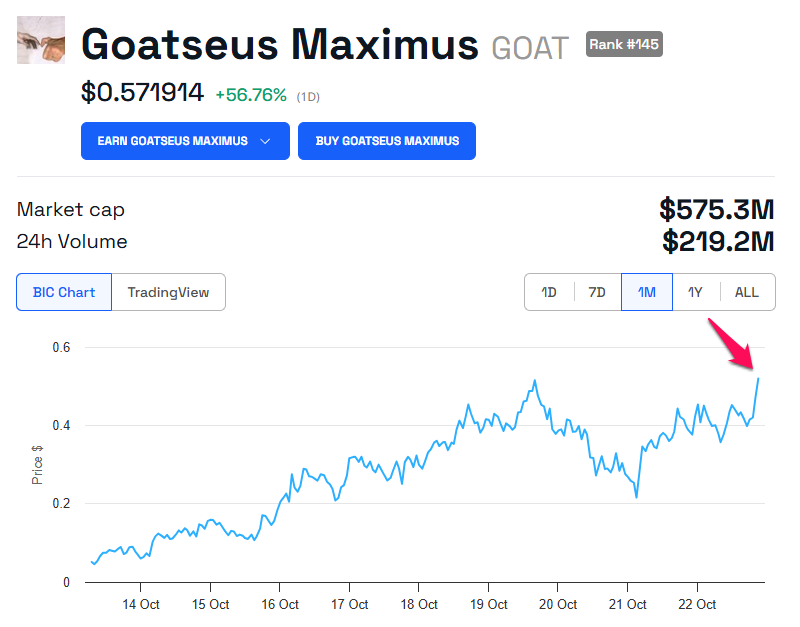
Task: Click the Goatseus Maximus coin logo
Action: point(41,41)
